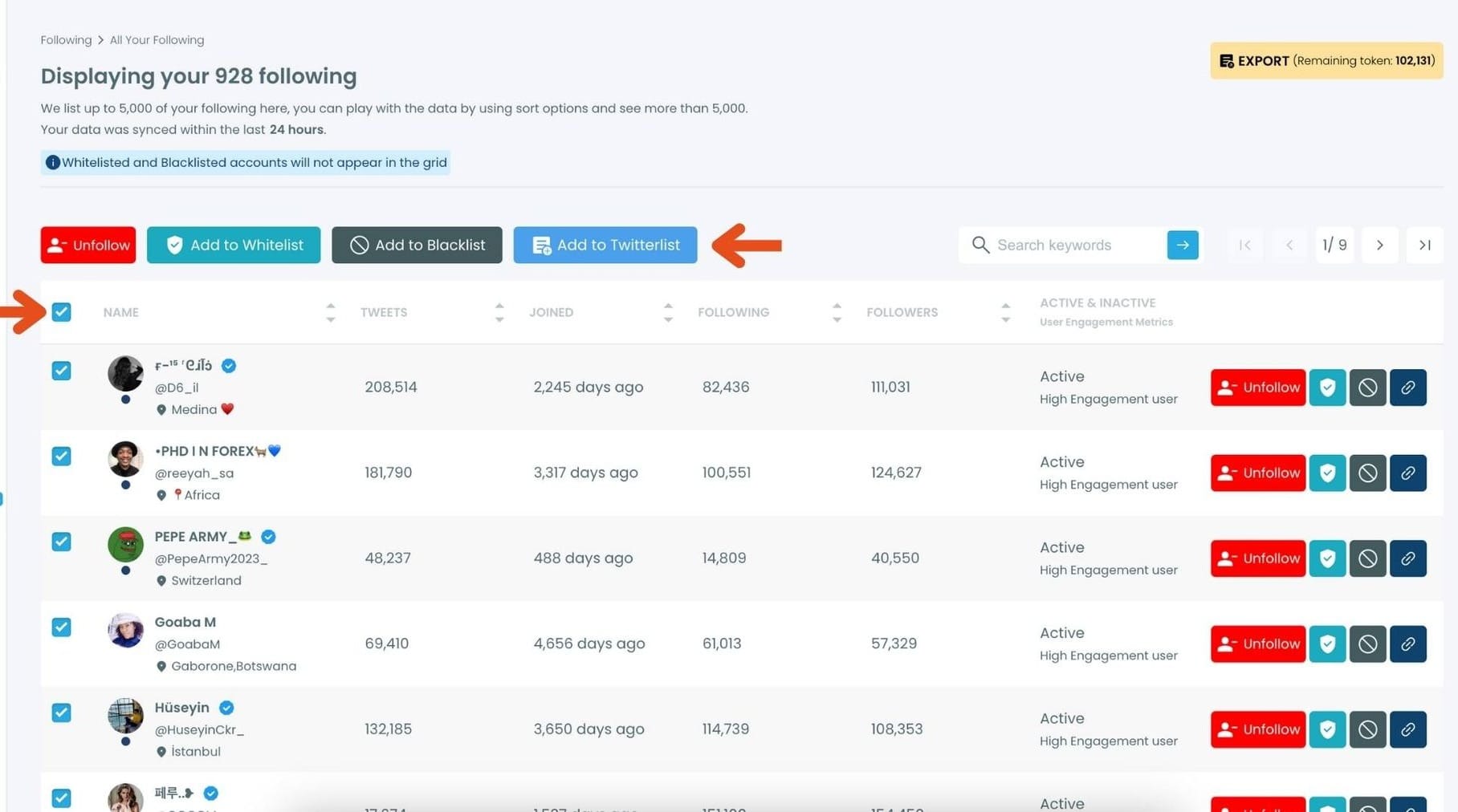This screenshot has height=812, width=1458.
Task: Sort by JOINED date ascending
Action: point(668,305)
